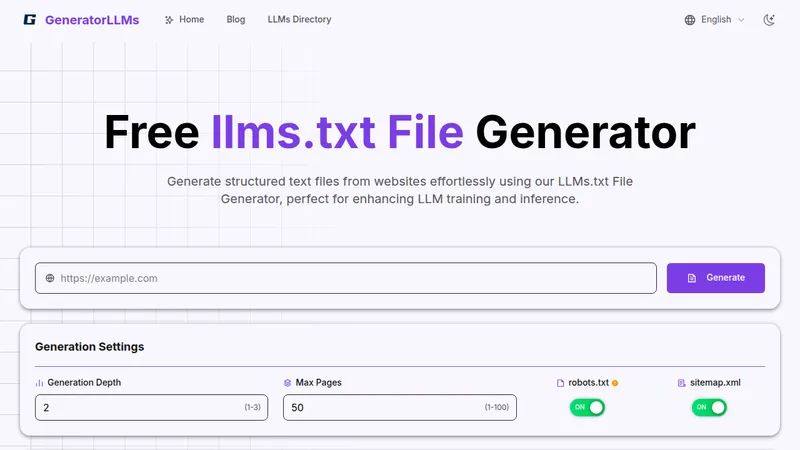Screen dimensions: 800x450
Task: Toggle dark mode with the moon icon
Action: pyautogui.click(x=769, y=20)
